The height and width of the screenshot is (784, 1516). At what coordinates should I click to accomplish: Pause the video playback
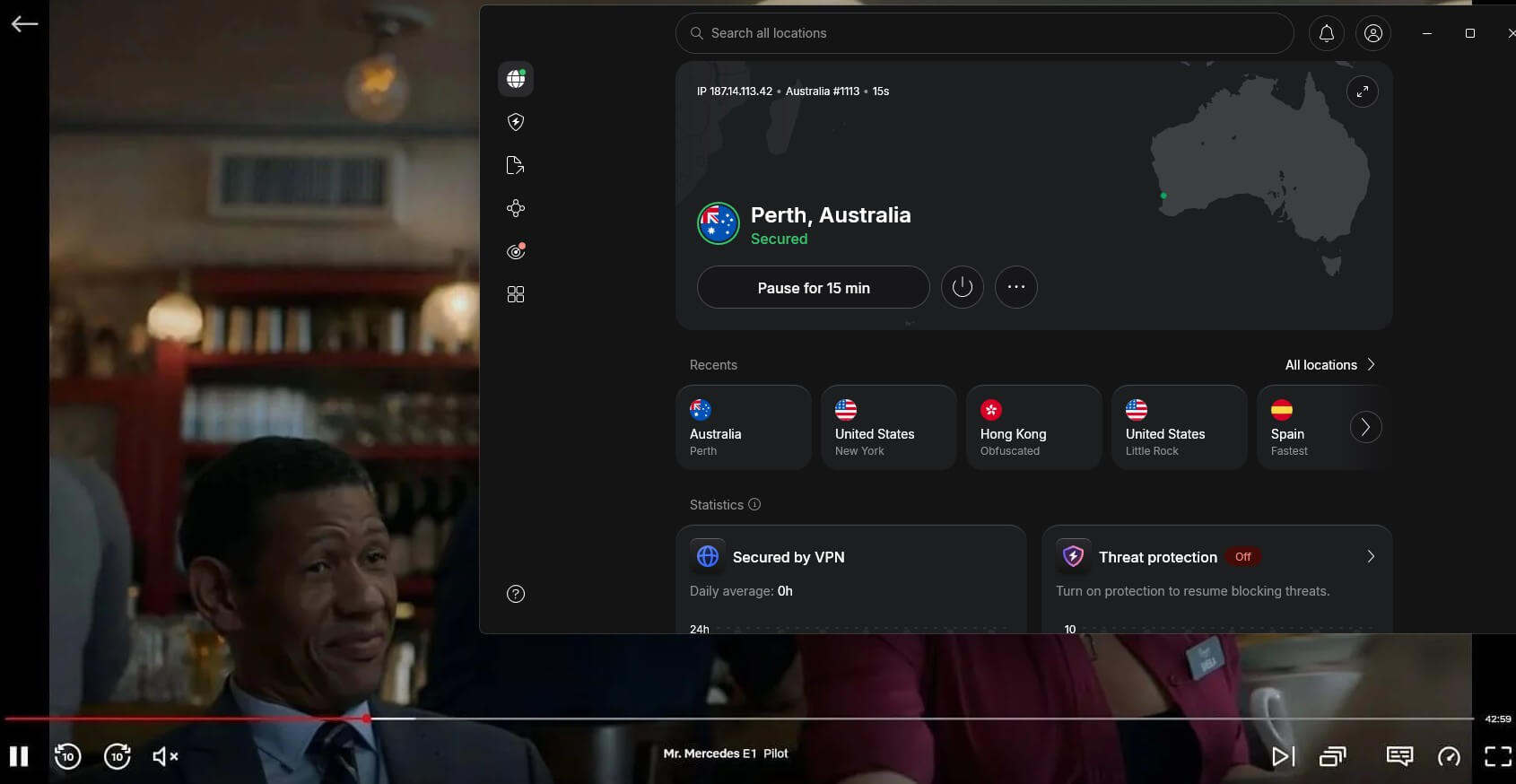(19, 756)
